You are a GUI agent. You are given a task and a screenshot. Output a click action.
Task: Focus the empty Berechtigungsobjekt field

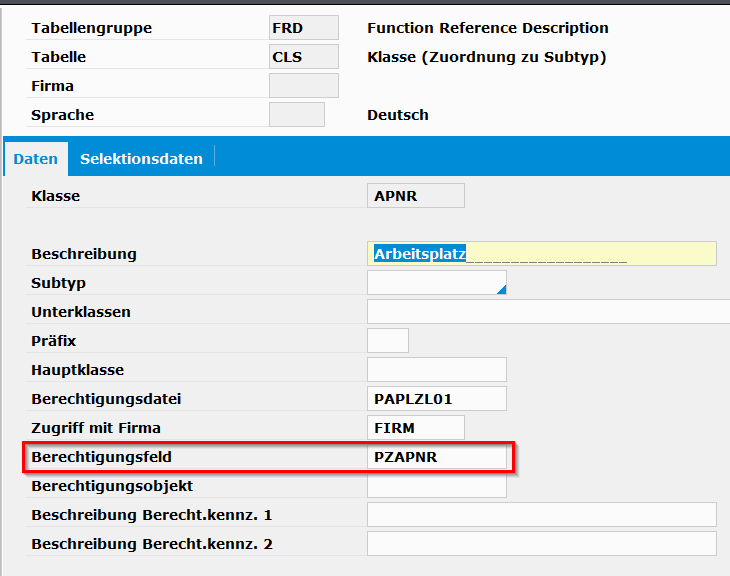(x=437, y=486)
